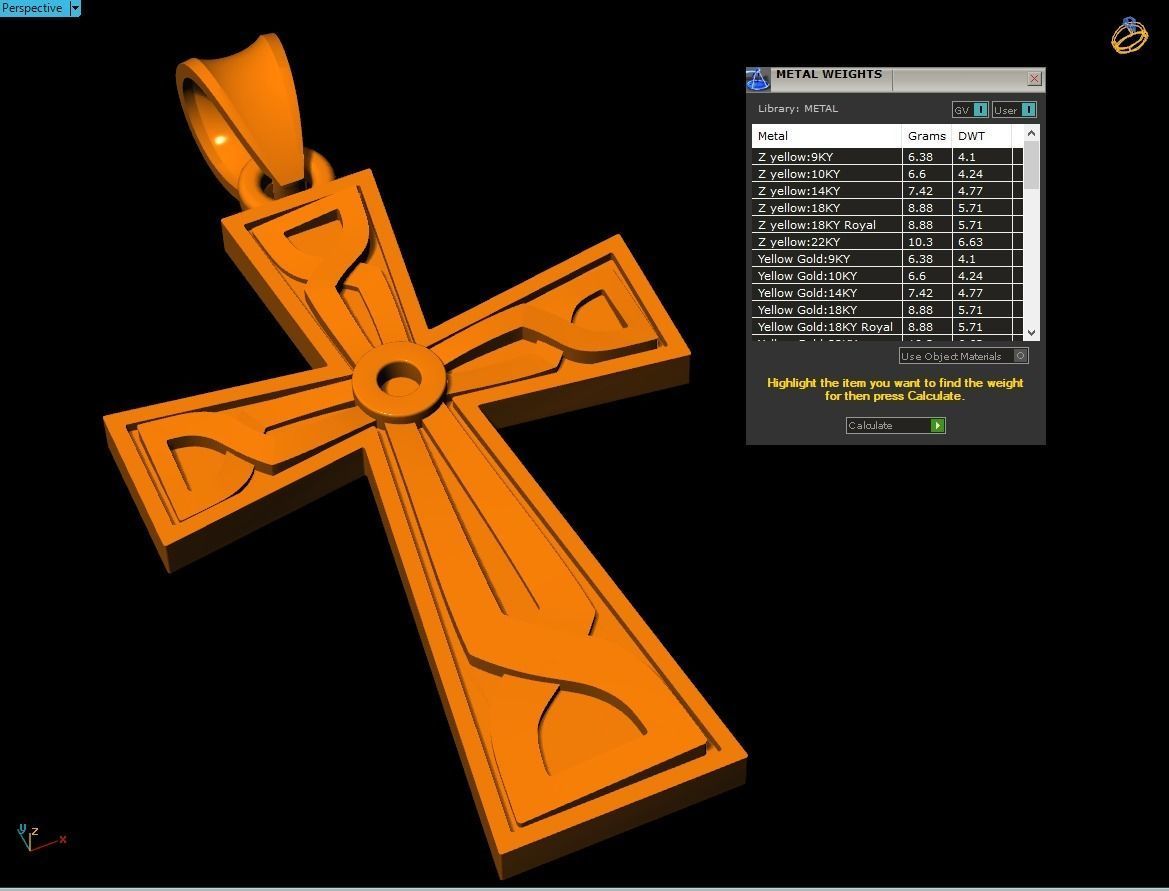
Task: Select the Z yellow:18KY Royal row
Action: point(887,224)
